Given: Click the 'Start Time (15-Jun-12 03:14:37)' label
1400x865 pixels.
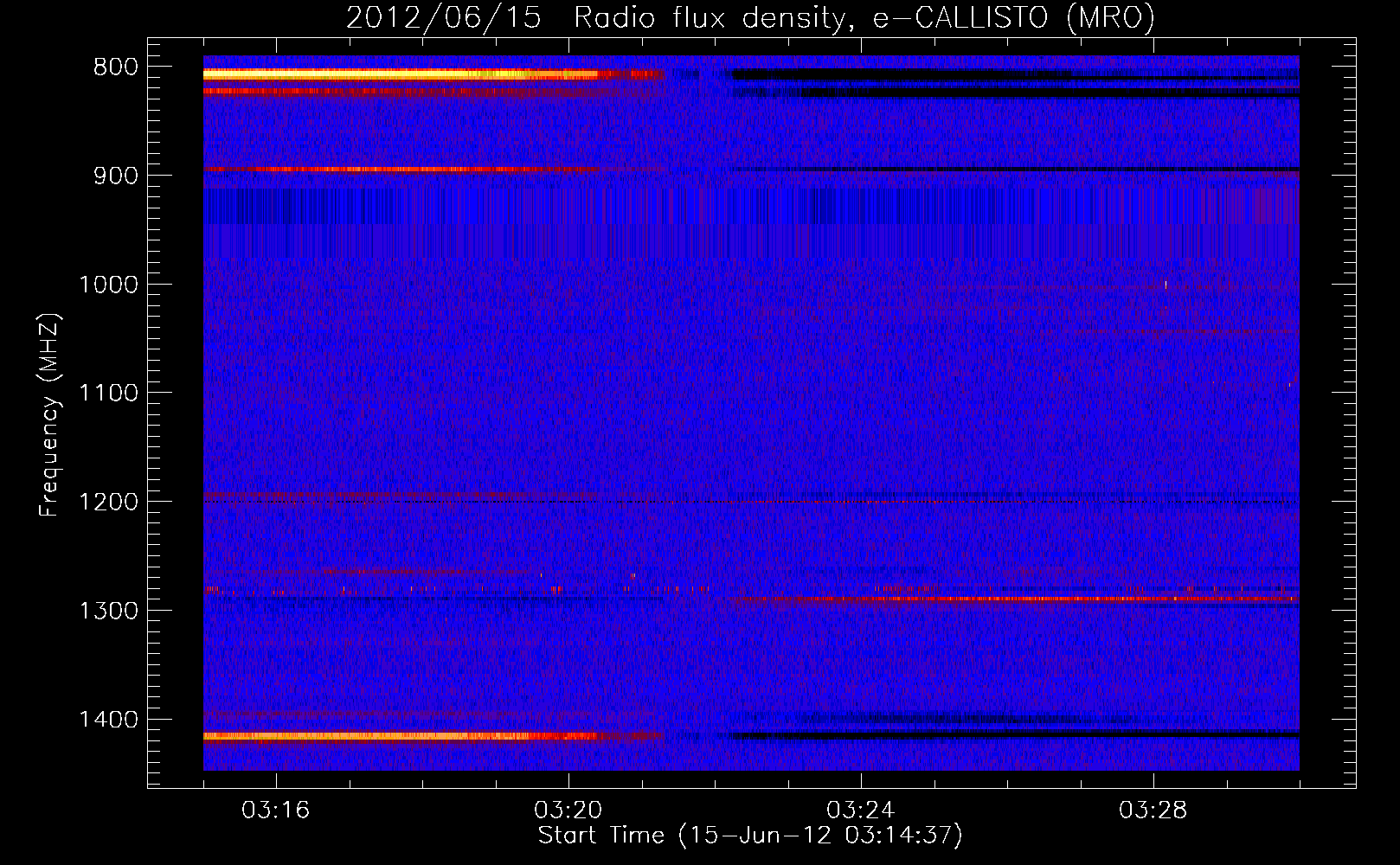Looking at the screenshot, I should click(x=750, y=836).
